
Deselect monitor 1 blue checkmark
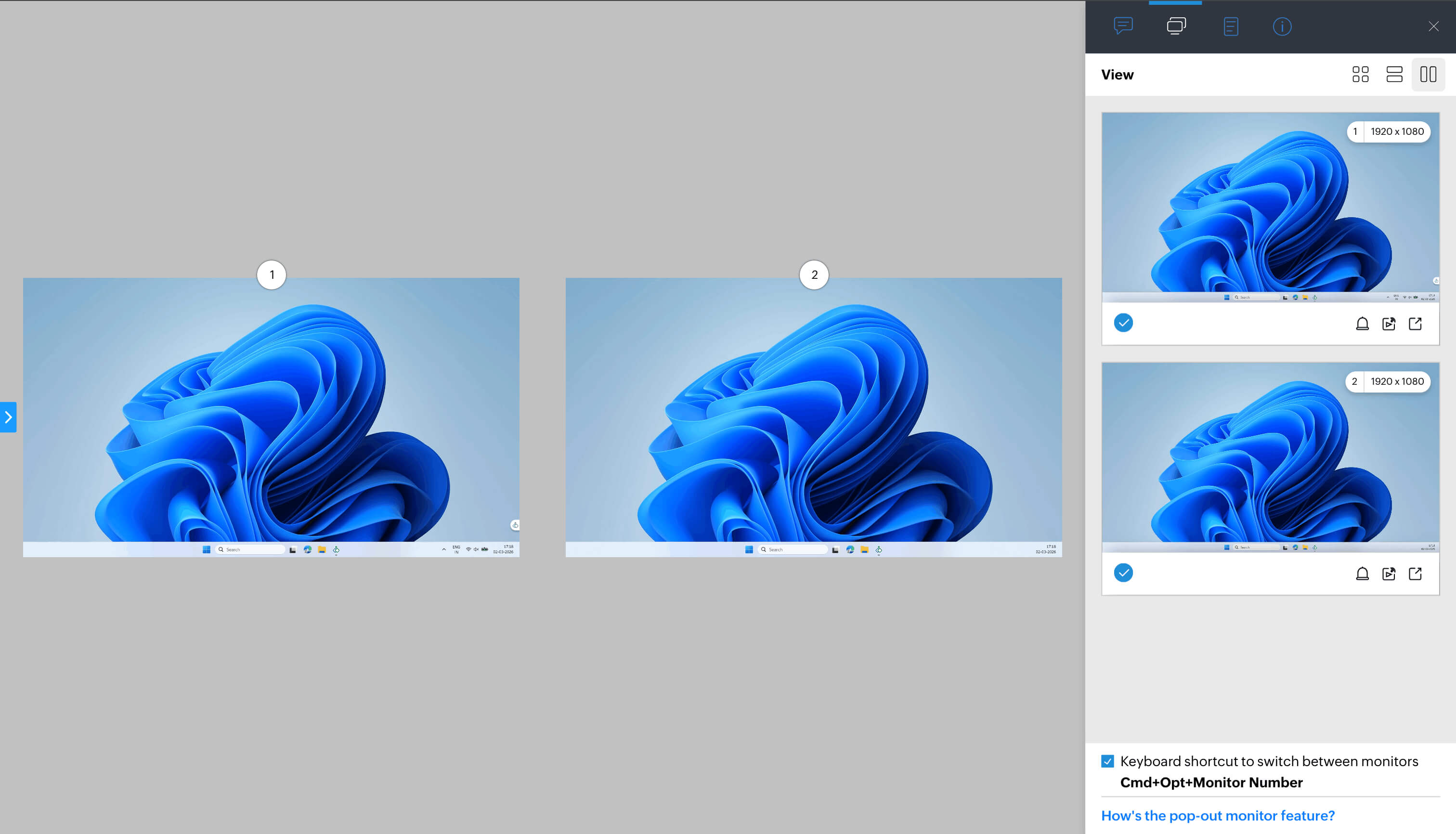click(1123, 323)
